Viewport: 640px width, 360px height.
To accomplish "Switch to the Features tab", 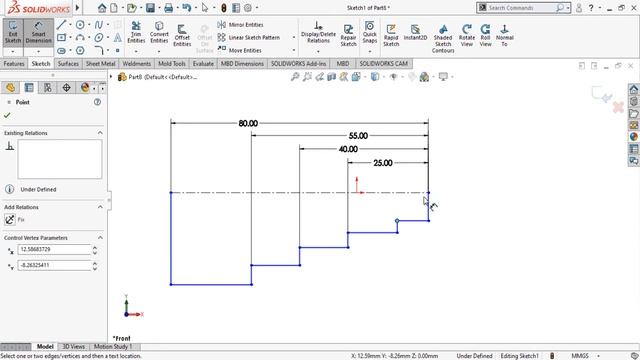I will (x=14, y=64).
